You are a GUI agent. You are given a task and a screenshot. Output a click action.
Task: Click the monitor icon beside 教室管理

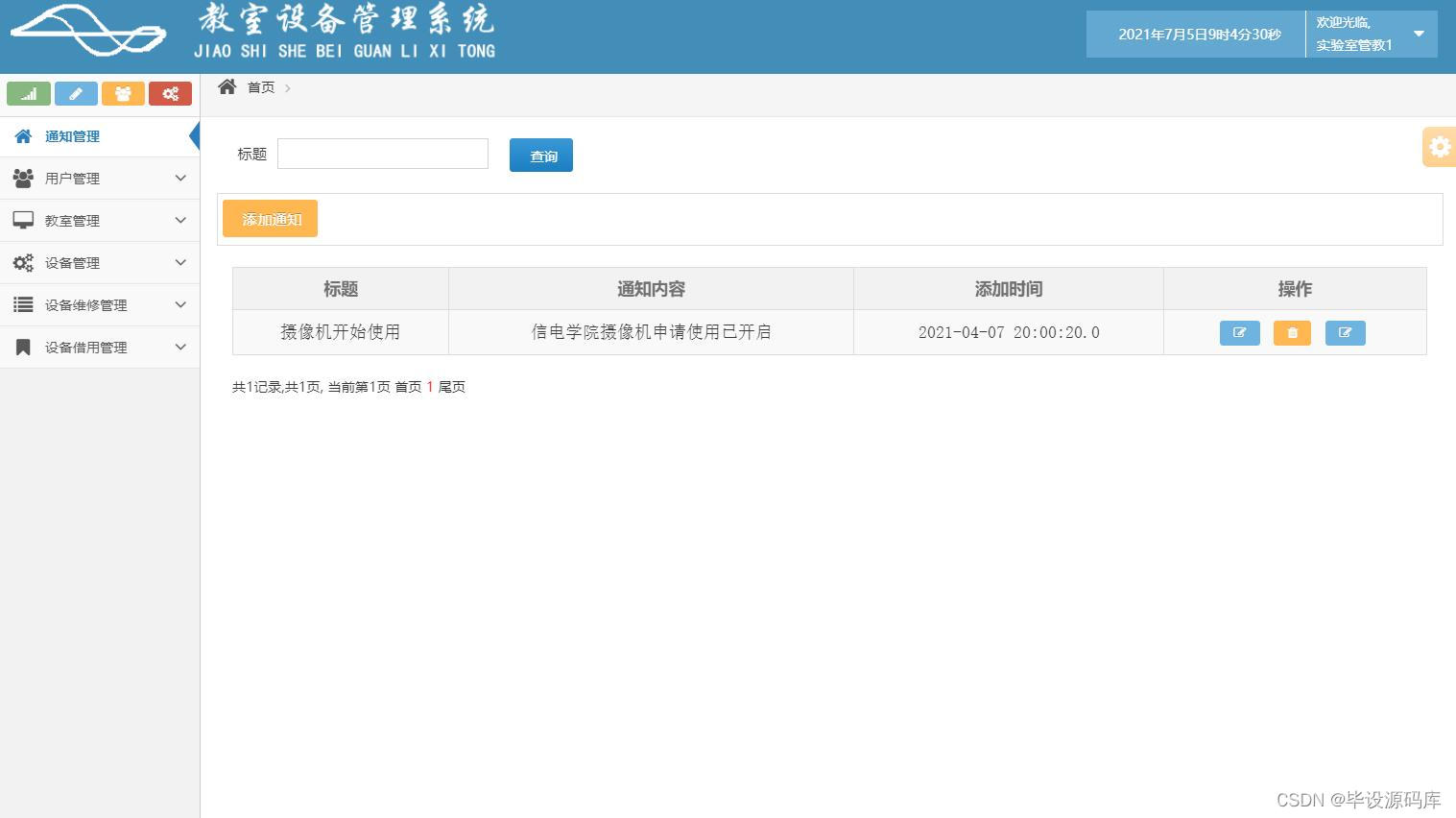pyautogui.click(x=23, y=220)
